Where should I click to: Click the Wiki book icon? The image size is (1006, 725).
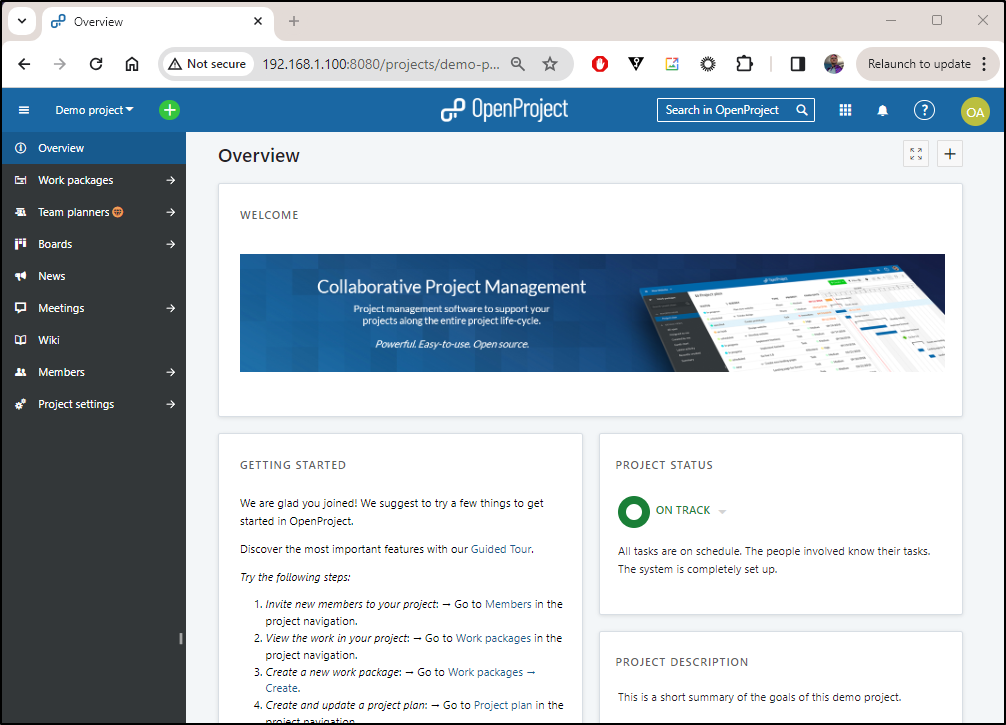(x=21, y=340)
